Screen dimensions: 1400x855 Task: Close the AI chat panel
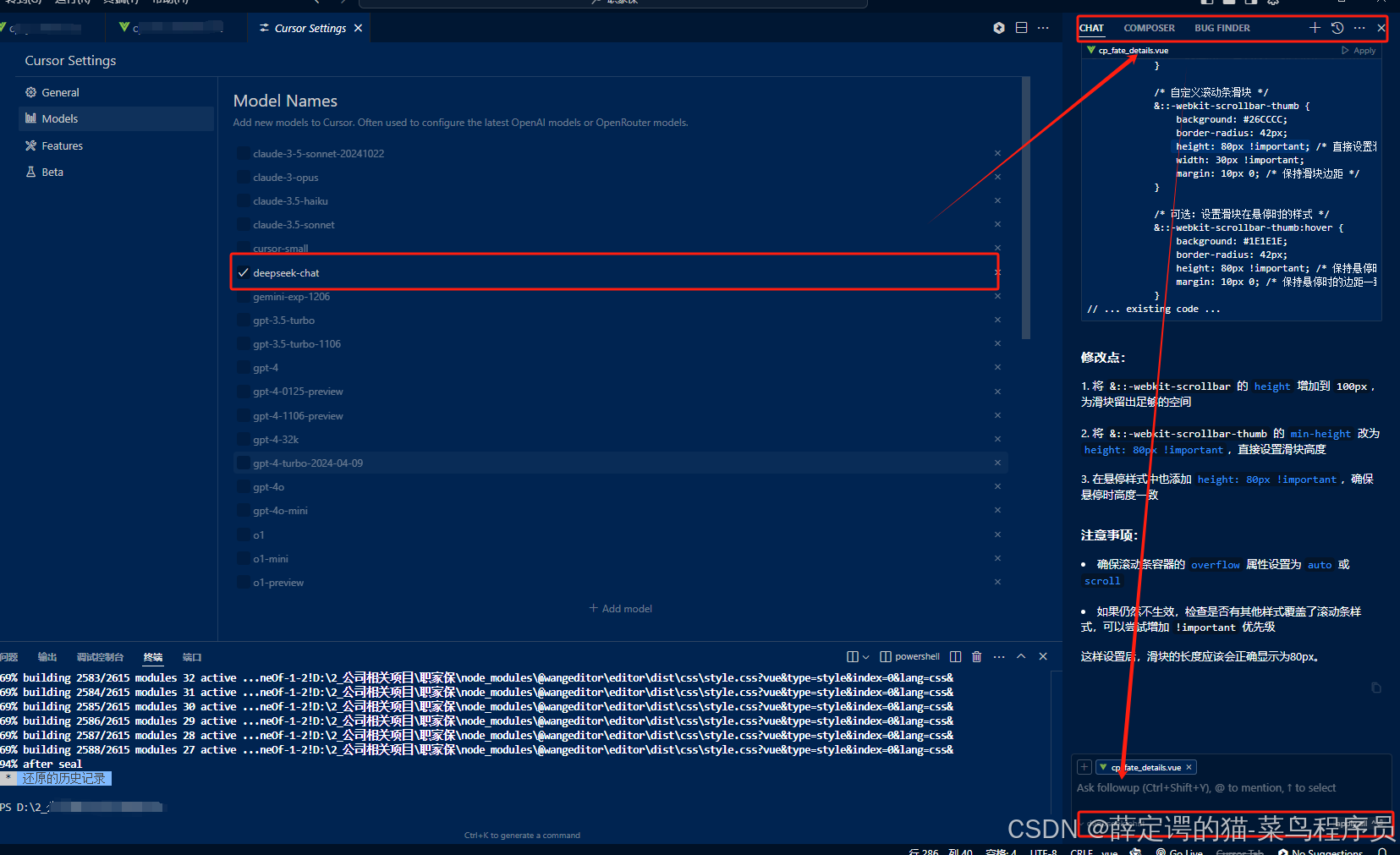1381,28
